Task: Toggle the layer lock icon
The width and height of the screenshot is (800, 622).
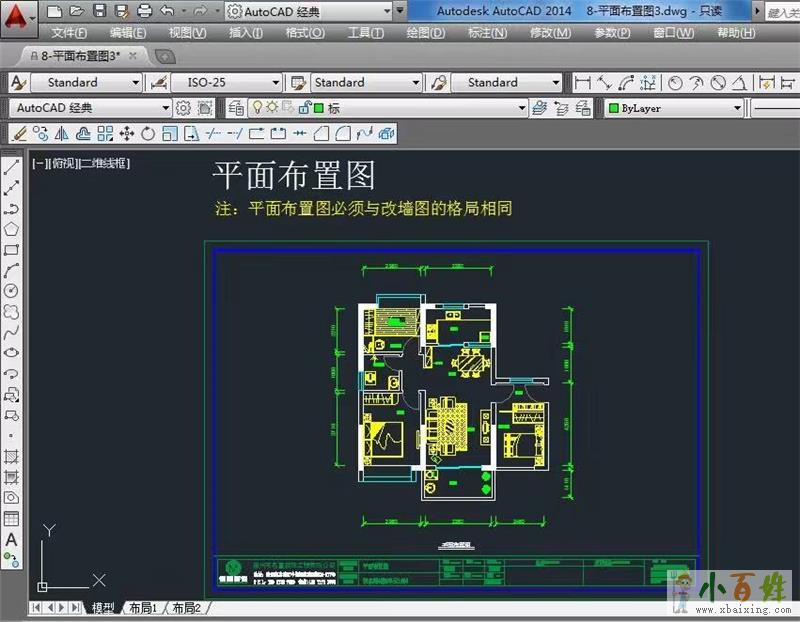Action: (301, 108)
